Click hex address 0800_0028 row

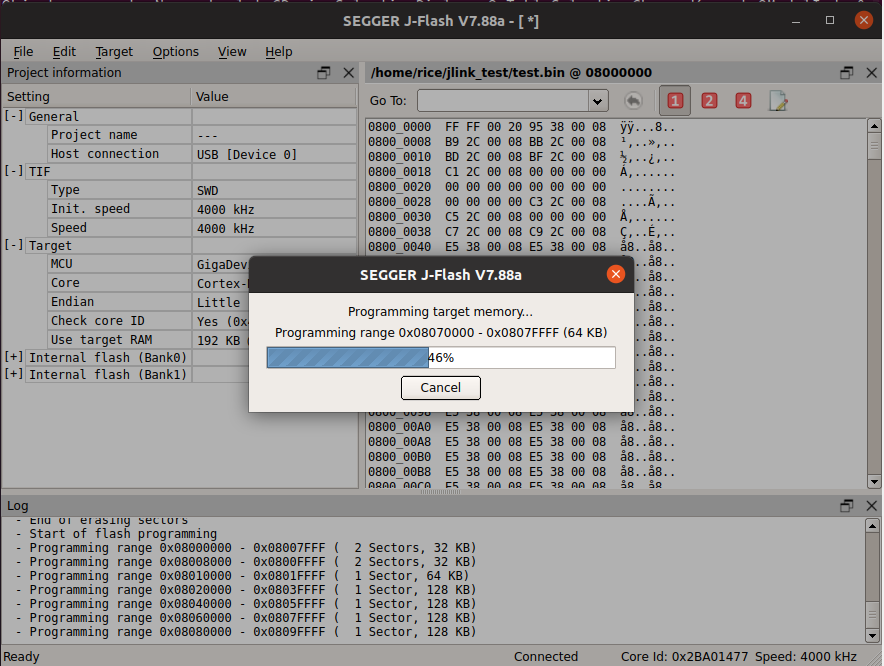tap(521, 202)
